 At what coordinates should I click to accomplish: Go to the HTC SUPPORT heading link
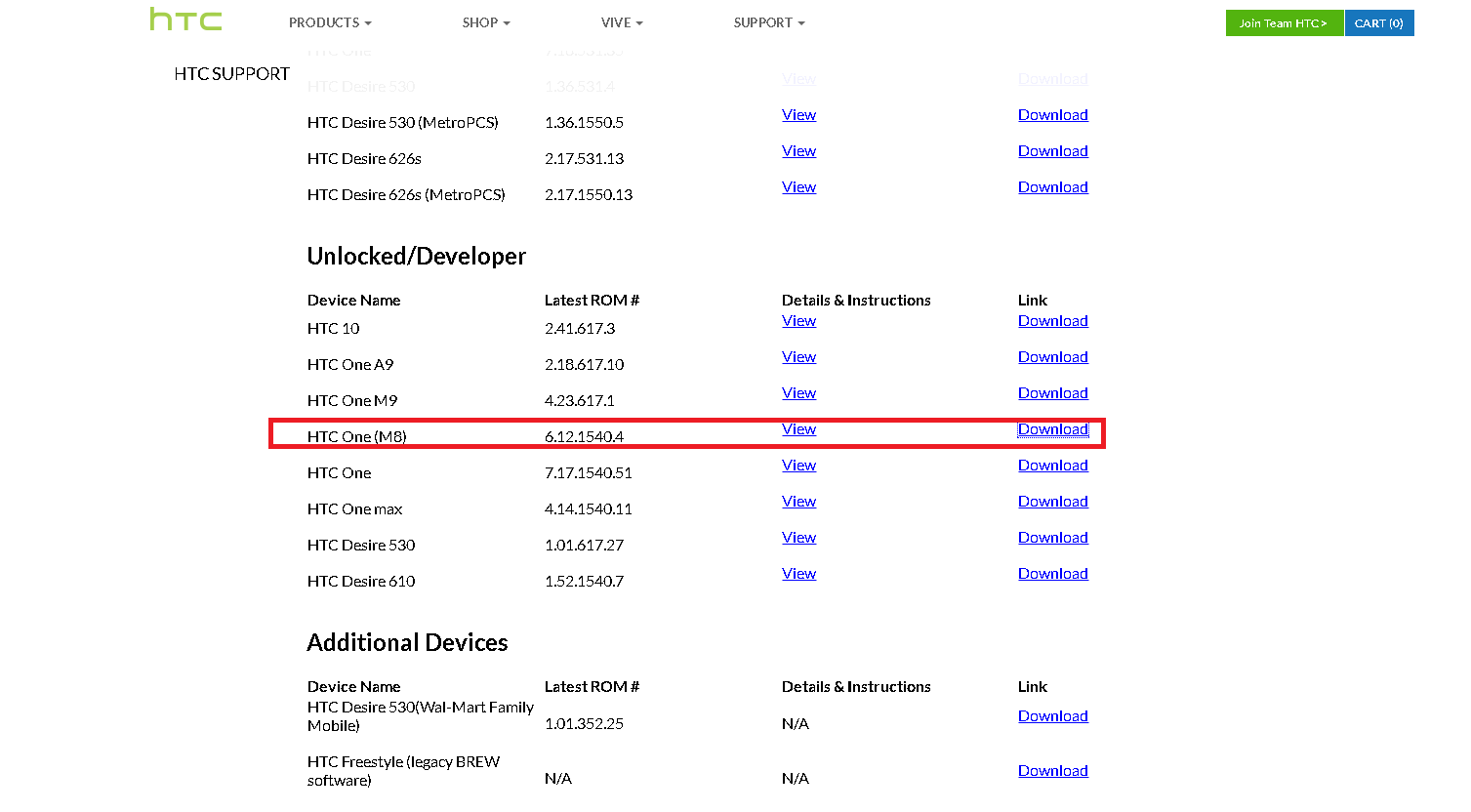(x=231, y=74)
